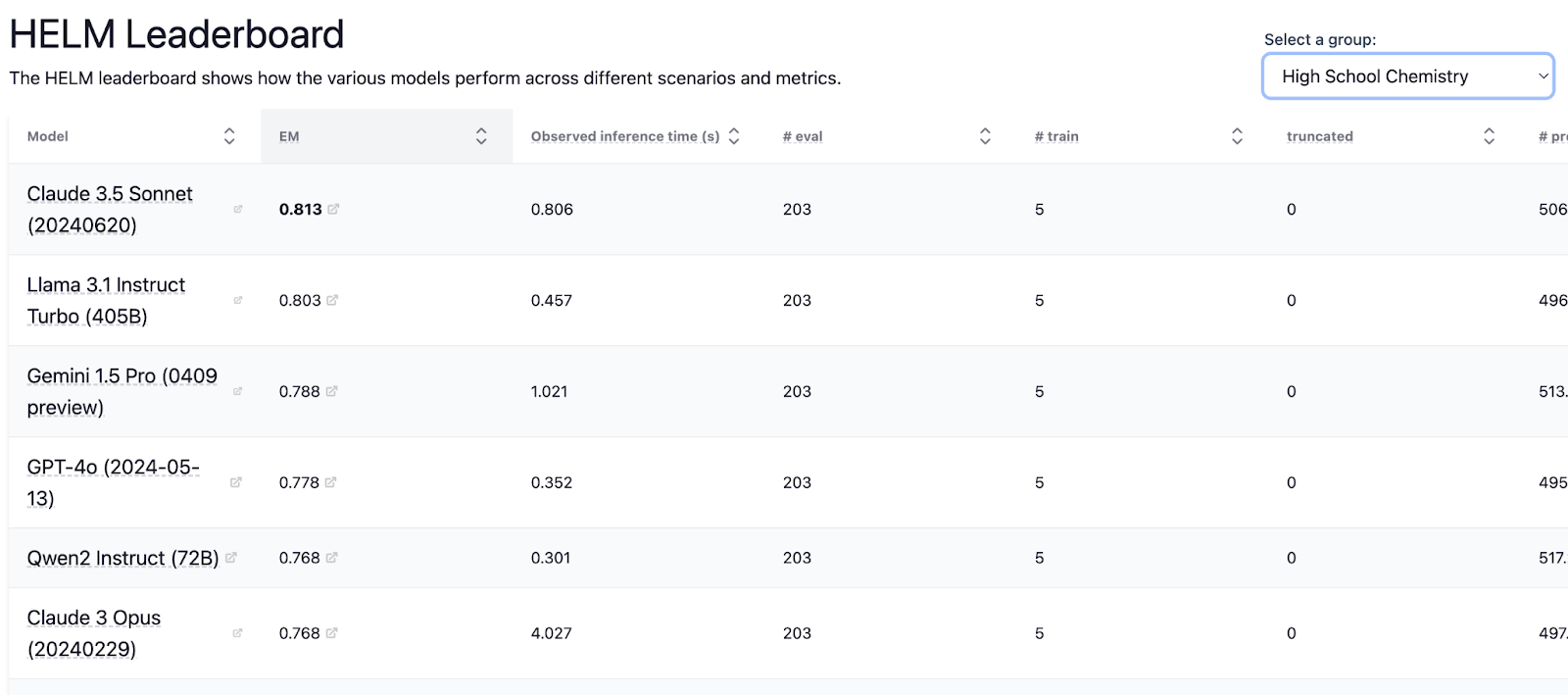Viewport: 1568px width, 695px height.
Task: Open external link icon beside Claude 3 Opus
Action: [238, 633]
